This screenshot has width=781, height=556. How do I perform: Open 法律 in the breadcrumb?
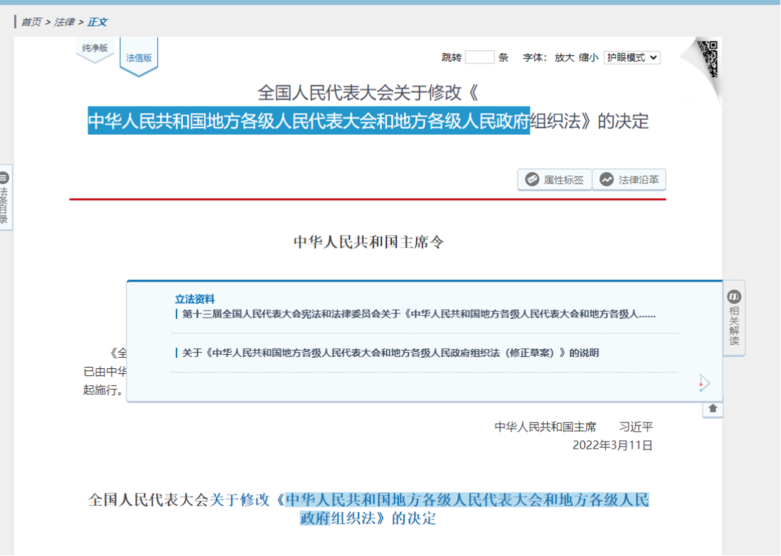pos(66,22)
